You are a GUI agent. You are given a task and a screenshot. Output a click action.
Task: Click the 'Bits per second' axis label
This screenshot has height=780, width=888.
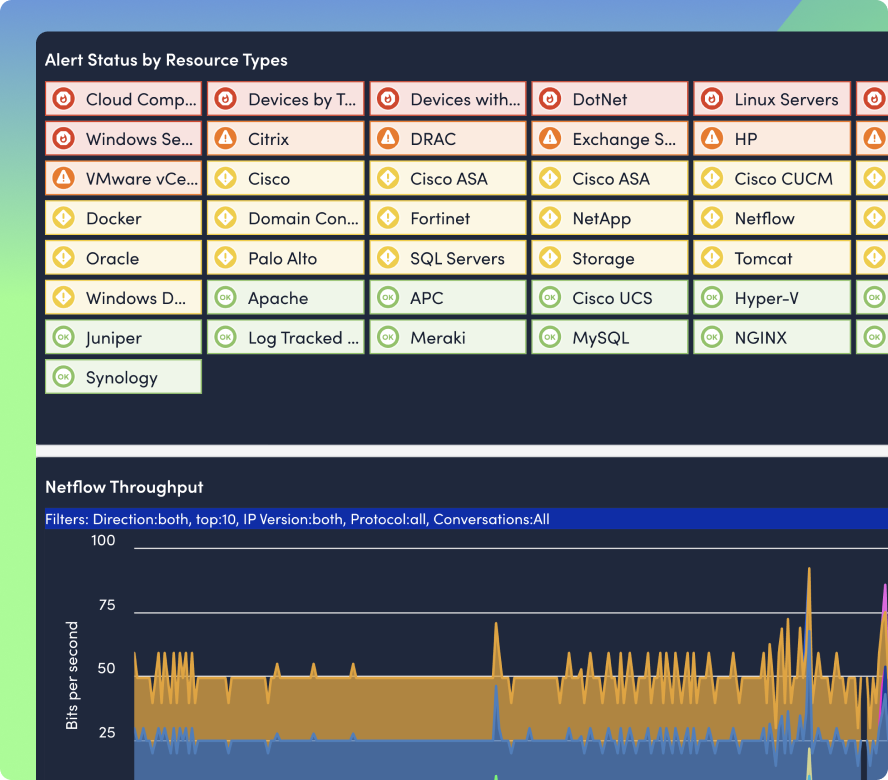pyautogui.click(x=71, y=675)
